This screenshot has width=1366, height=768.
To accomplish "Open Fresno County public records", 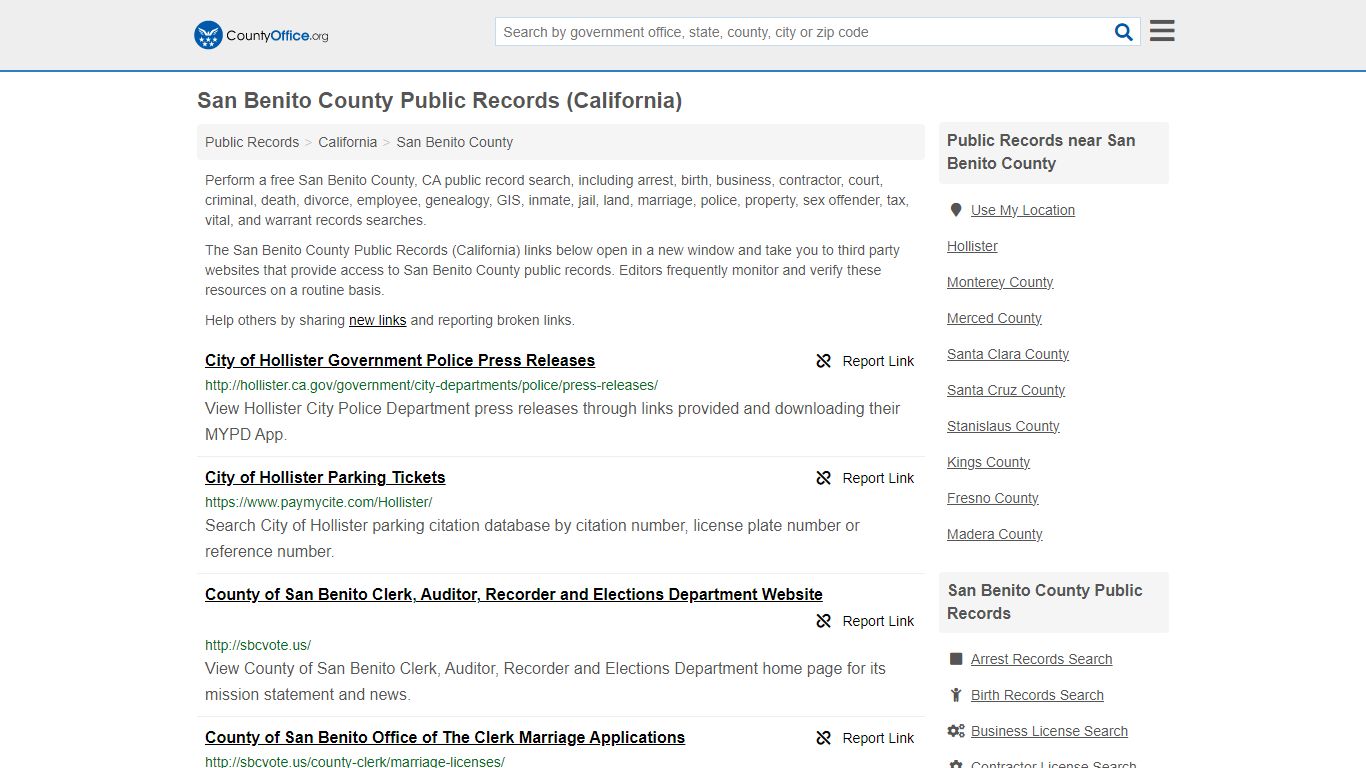I will point(993,498).
